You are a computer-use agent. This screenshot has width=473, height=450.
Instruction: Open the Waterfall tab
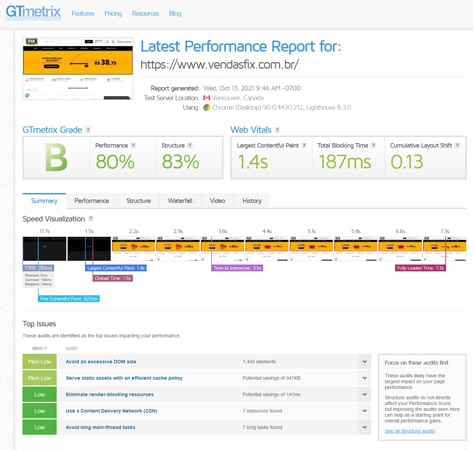[180, 201]
